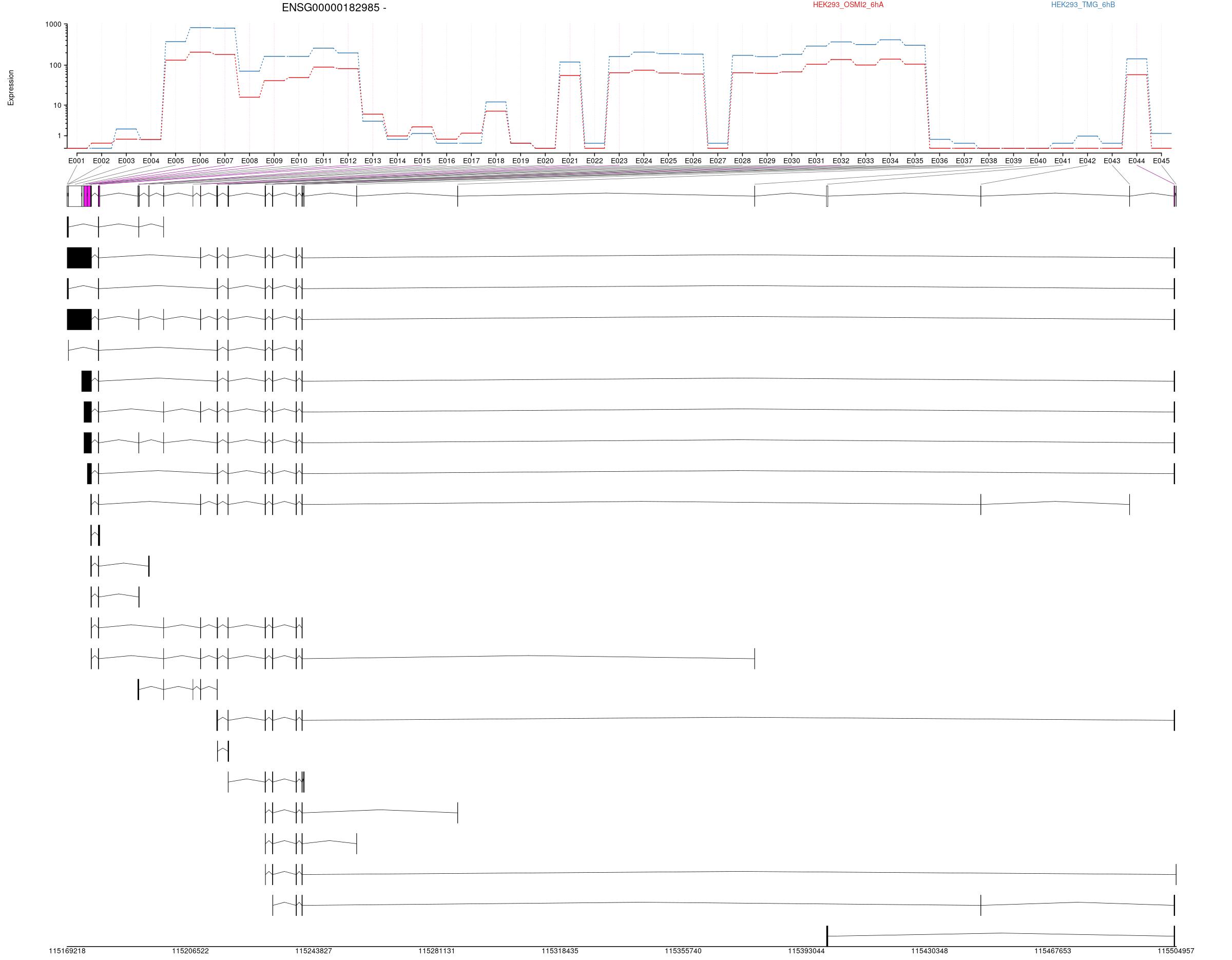Click exon label E025
Screen dimensions: 1232x960
[x=668, y=161]
